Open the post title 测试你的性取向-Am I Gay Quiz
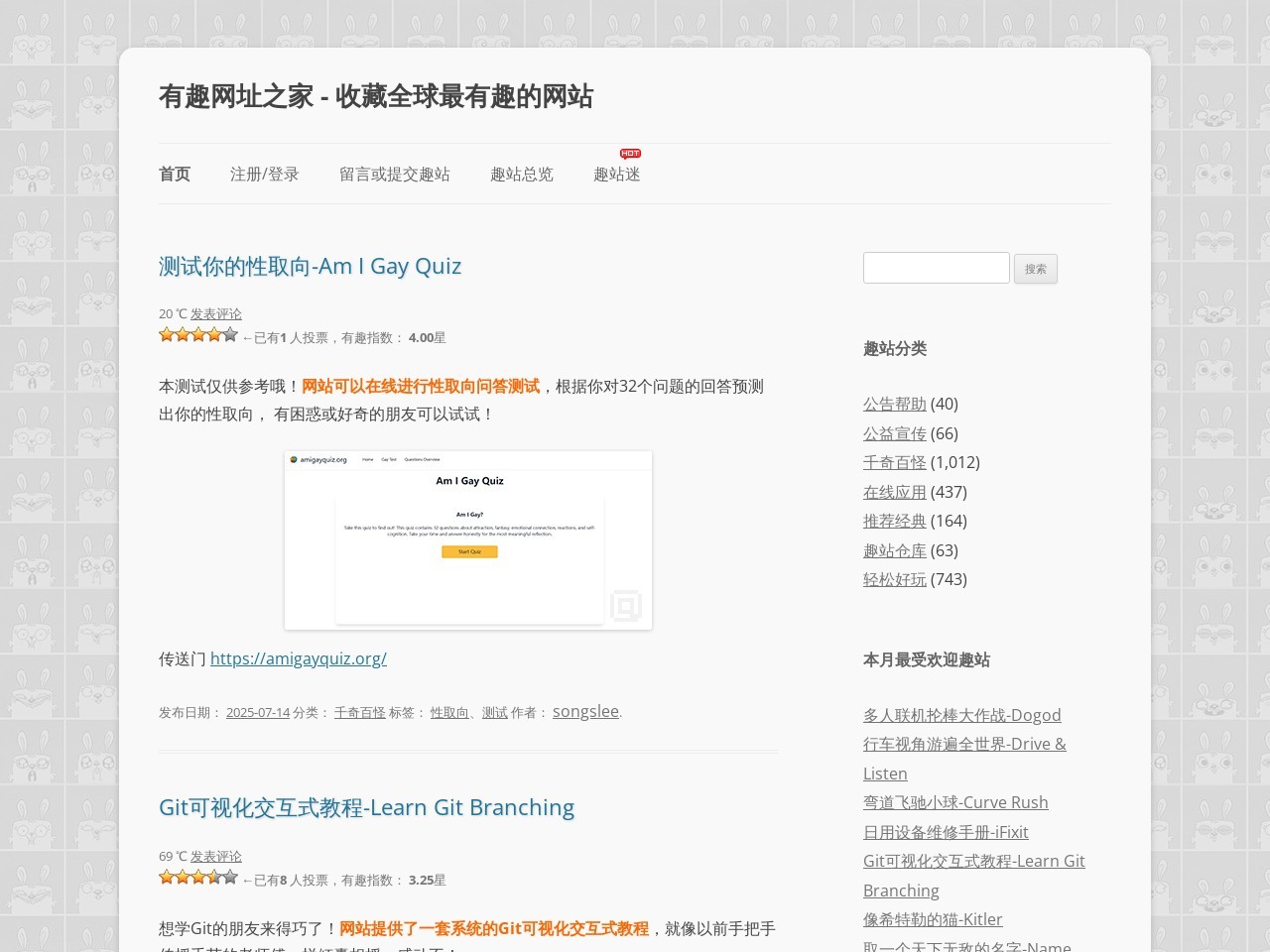This screenshot has width=1270, height=952. pyautogui.click(x=310, y=267)
